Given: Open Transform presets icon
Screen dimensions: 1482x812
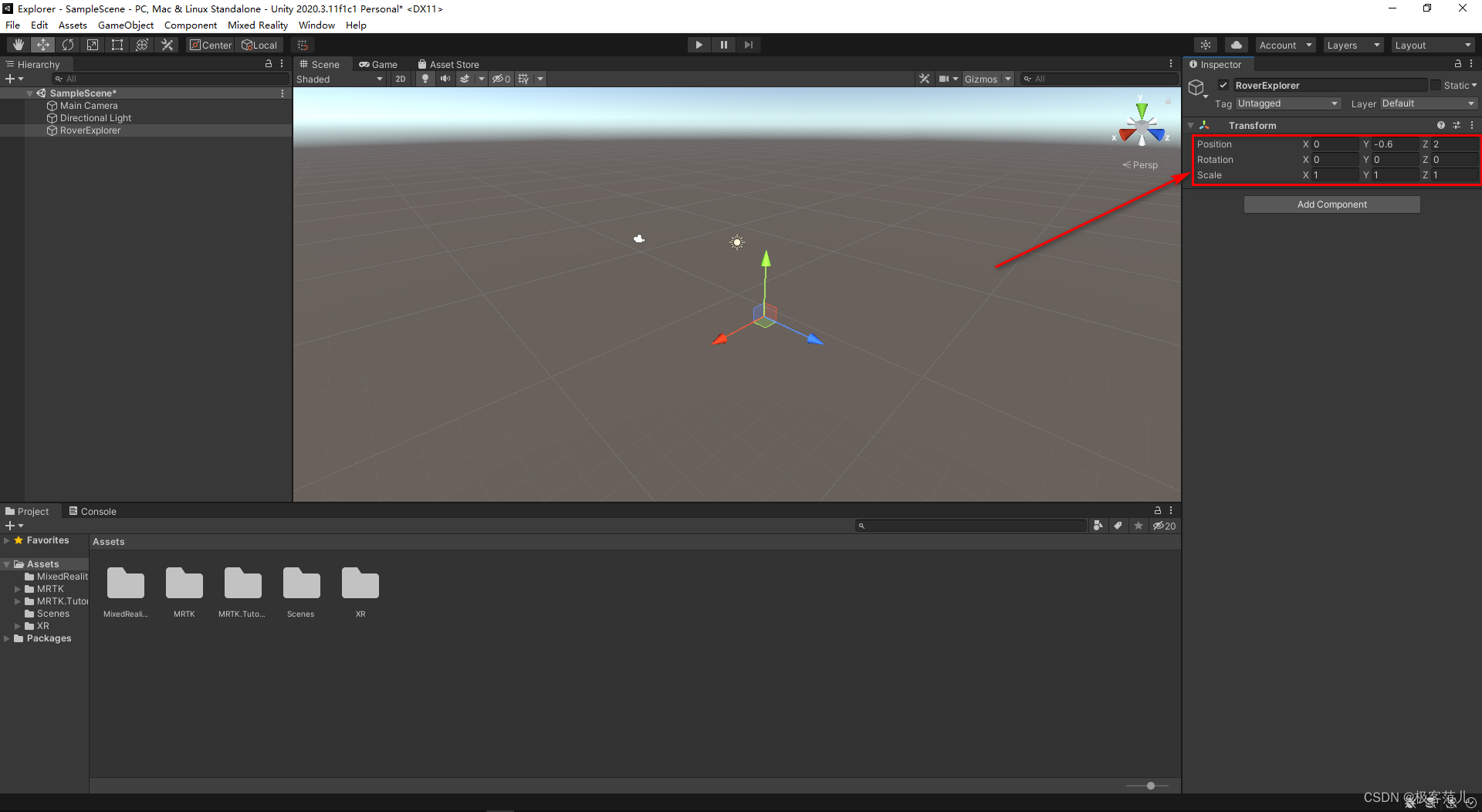Looking at the screenshot, I should pyautogui.click(x=1457, y=125).
